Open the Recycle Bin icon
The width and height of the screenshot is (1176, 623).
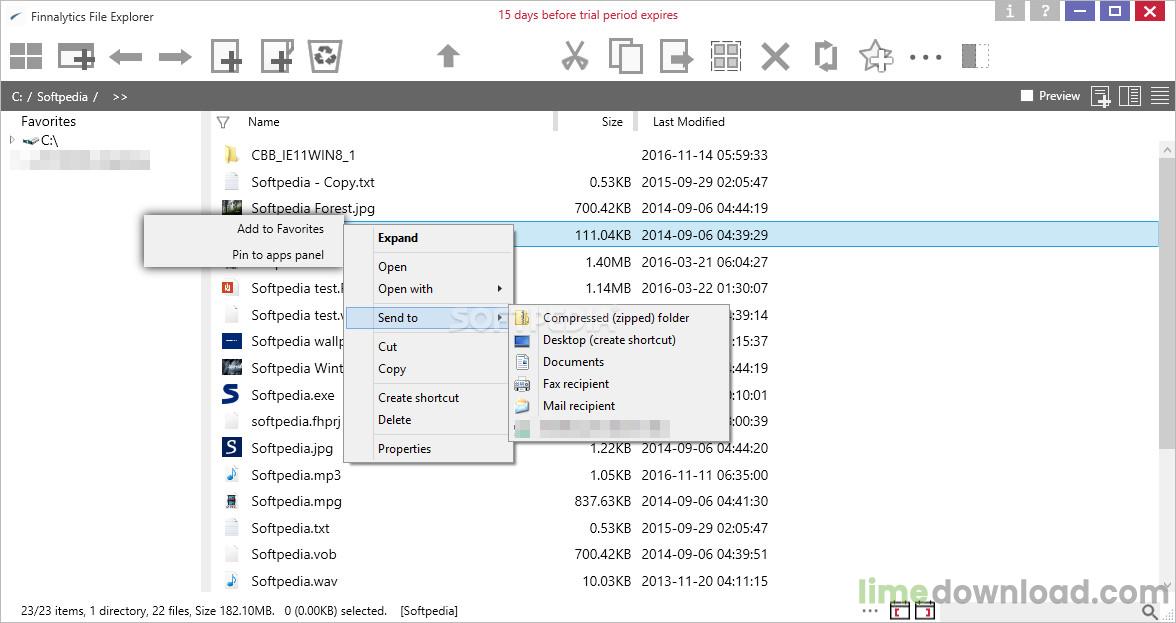[x=326, y=57]
